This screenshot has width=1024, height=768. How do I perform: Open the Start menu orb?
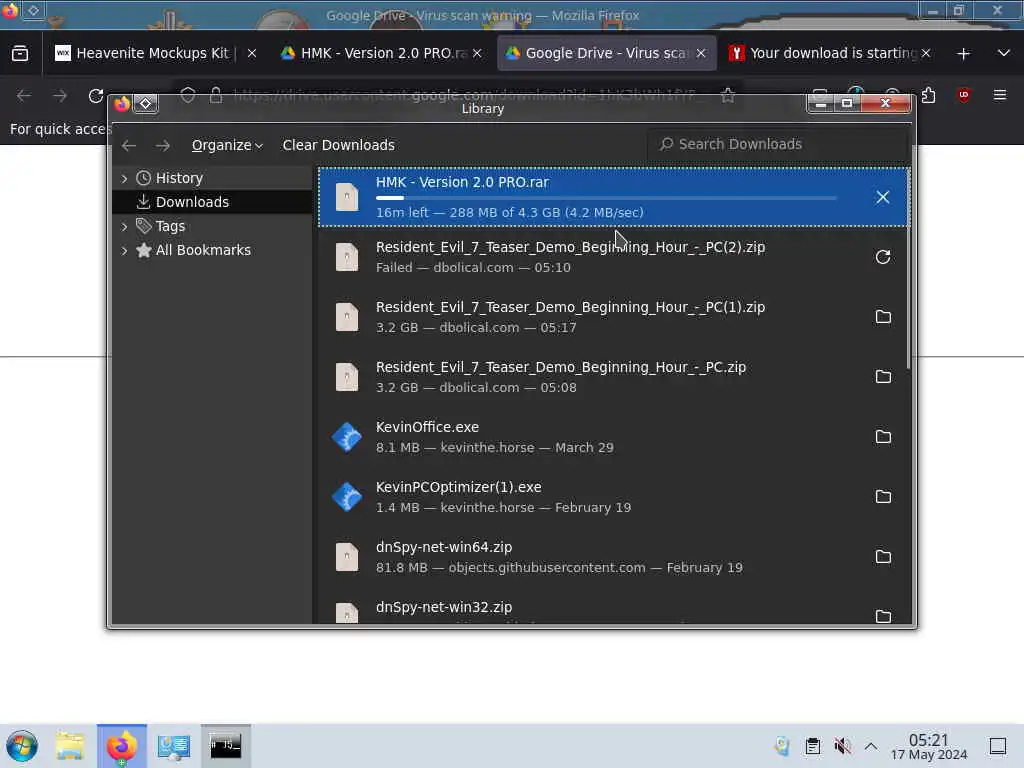tap(22, 746)
